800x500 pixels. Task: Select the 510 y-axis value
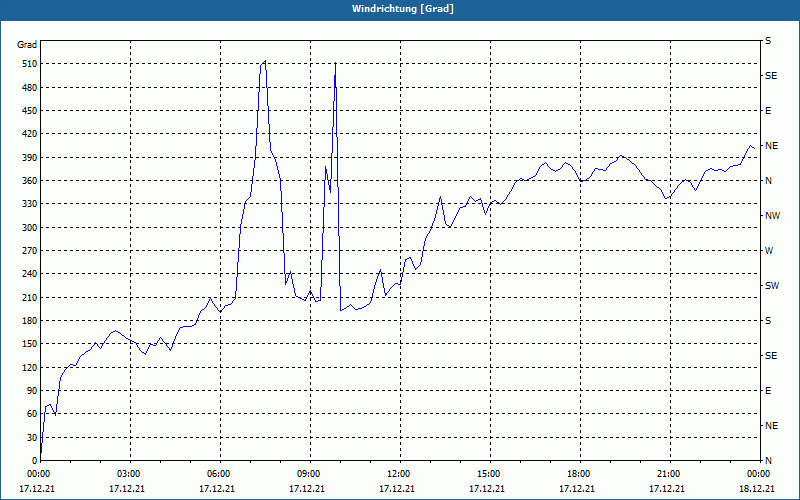pyautogui.click(x=30, y=64)
